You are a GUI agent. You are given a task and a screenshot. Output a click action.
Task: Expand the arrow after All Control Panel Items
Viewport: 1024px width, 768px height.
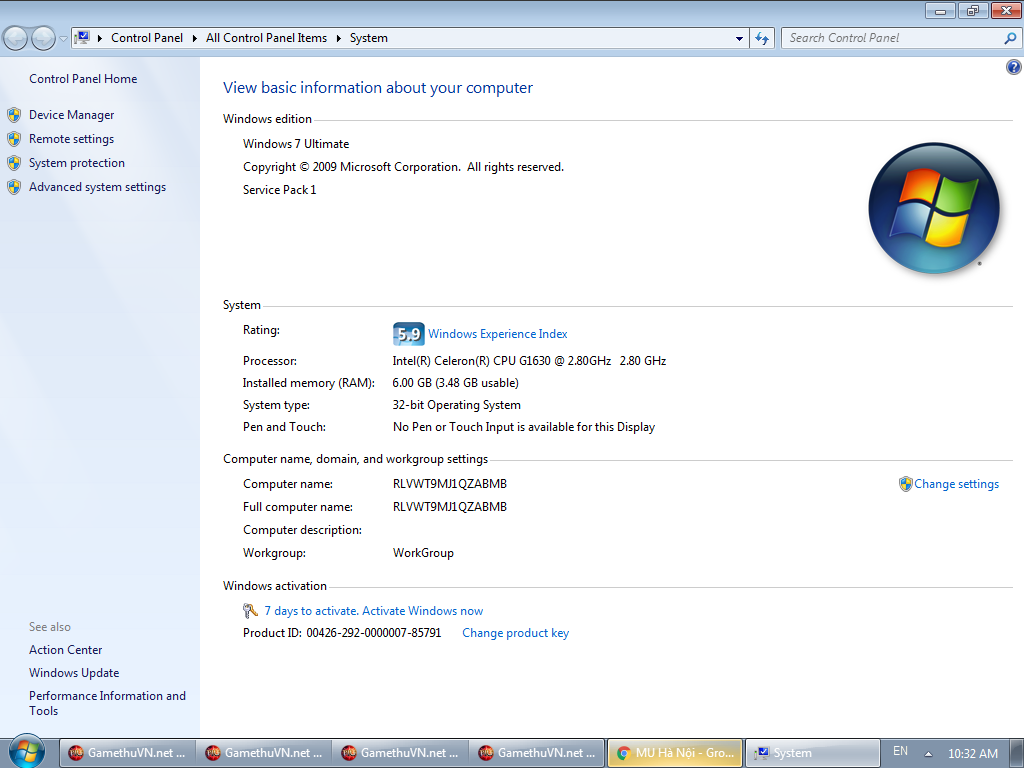coord(339,39)
